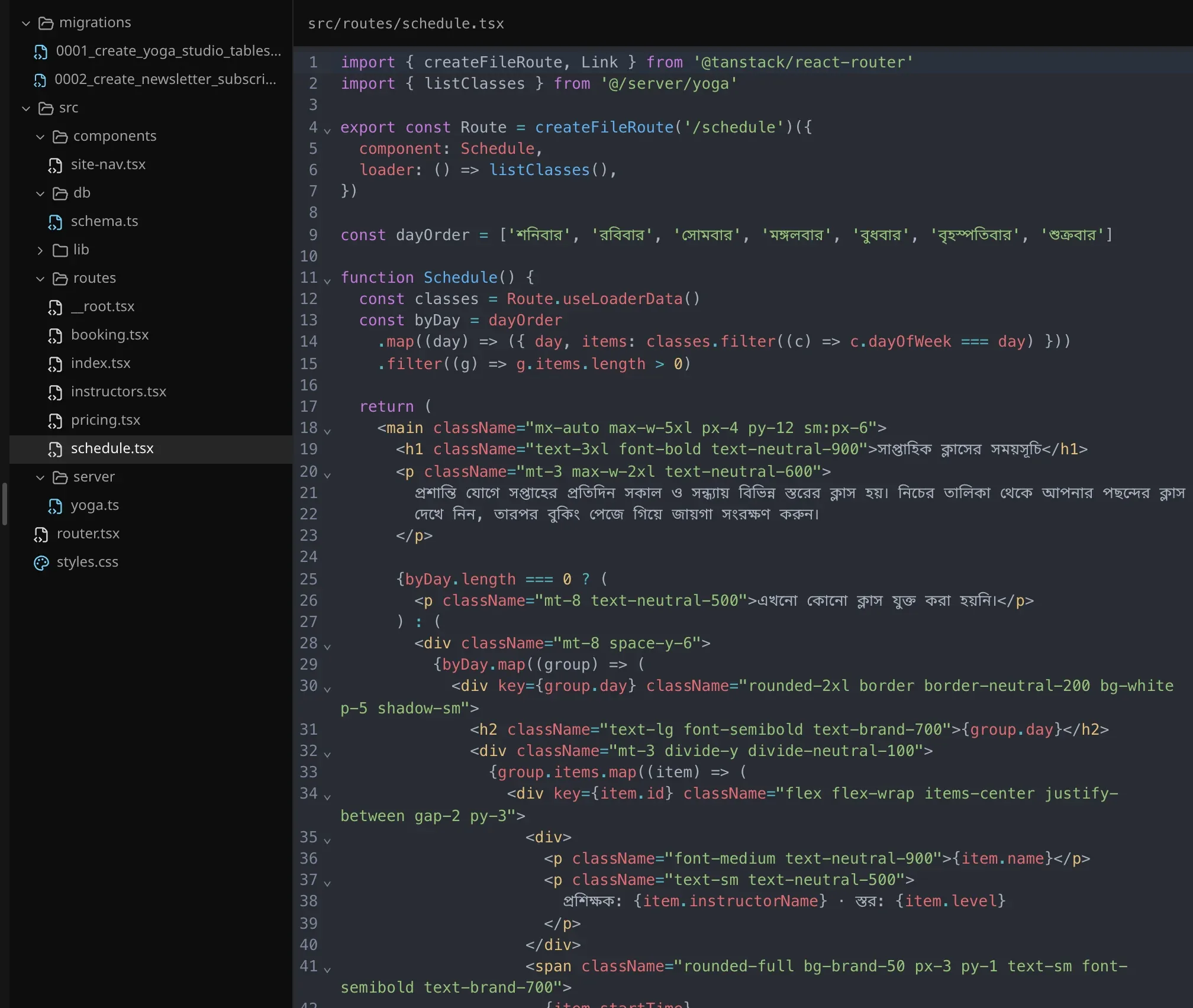Click 'useLoaderData' on line 12
The height and width of the screenshot is (1008, 1193).
(623, 299)
